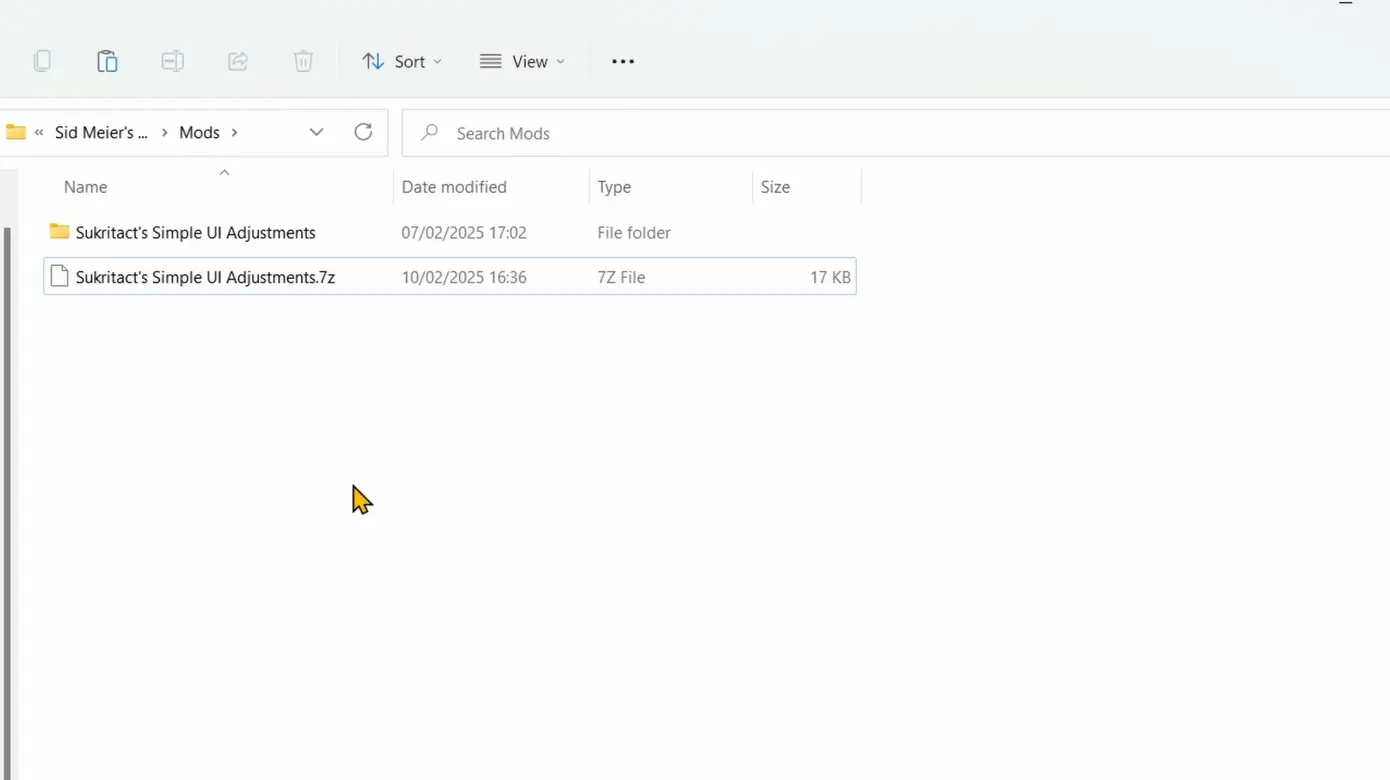Open the Sort dropdown menu
The width and height of the screenshot is (1390, 780).
[x=402, y=61]
